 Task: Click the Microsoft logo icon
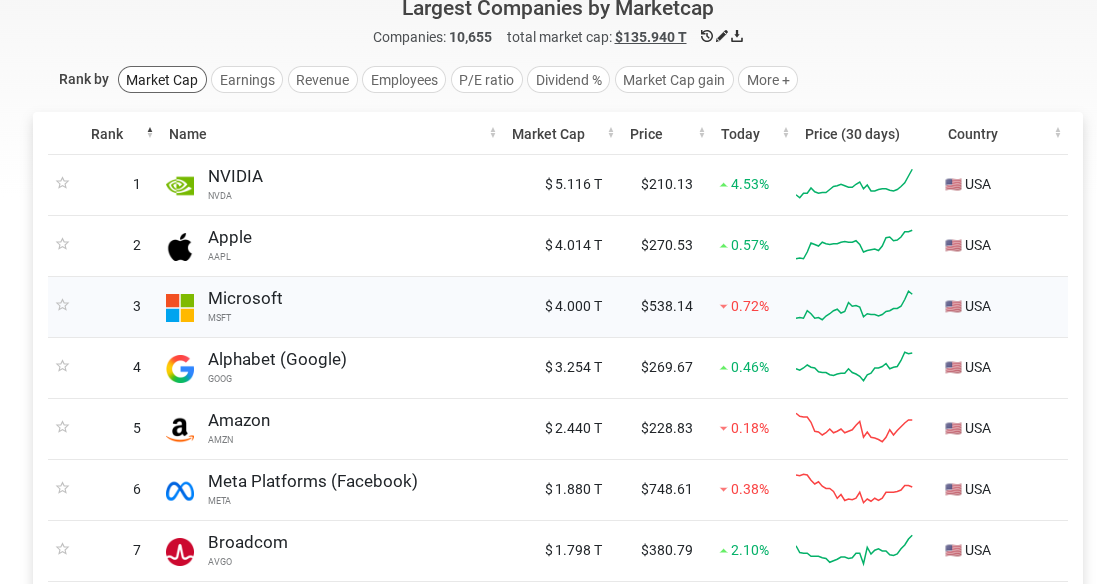click(180, 307)
